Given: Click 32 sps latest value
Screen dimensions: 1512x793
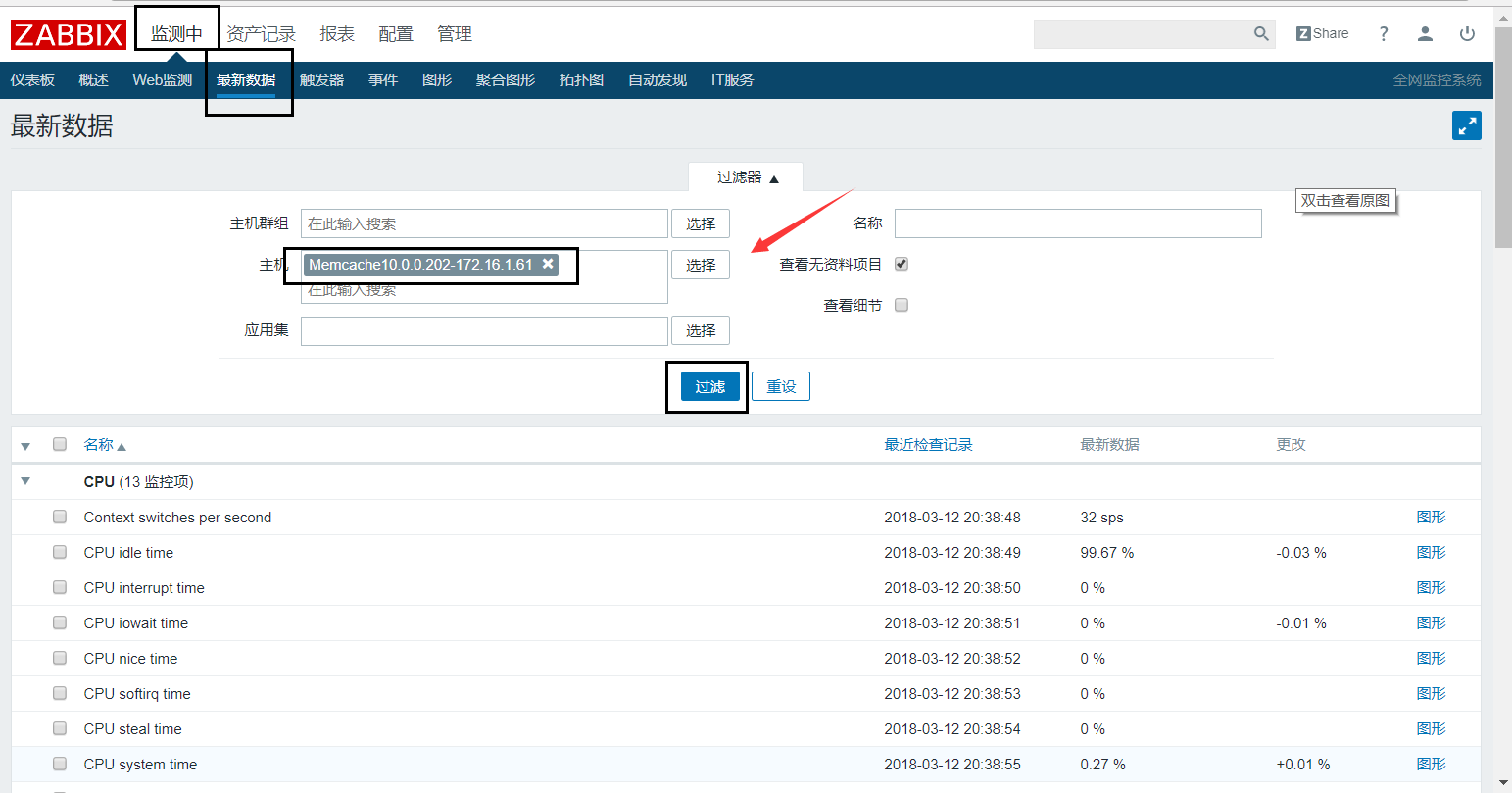Looking at the screenshot, I should click(x=1101, y=518).
